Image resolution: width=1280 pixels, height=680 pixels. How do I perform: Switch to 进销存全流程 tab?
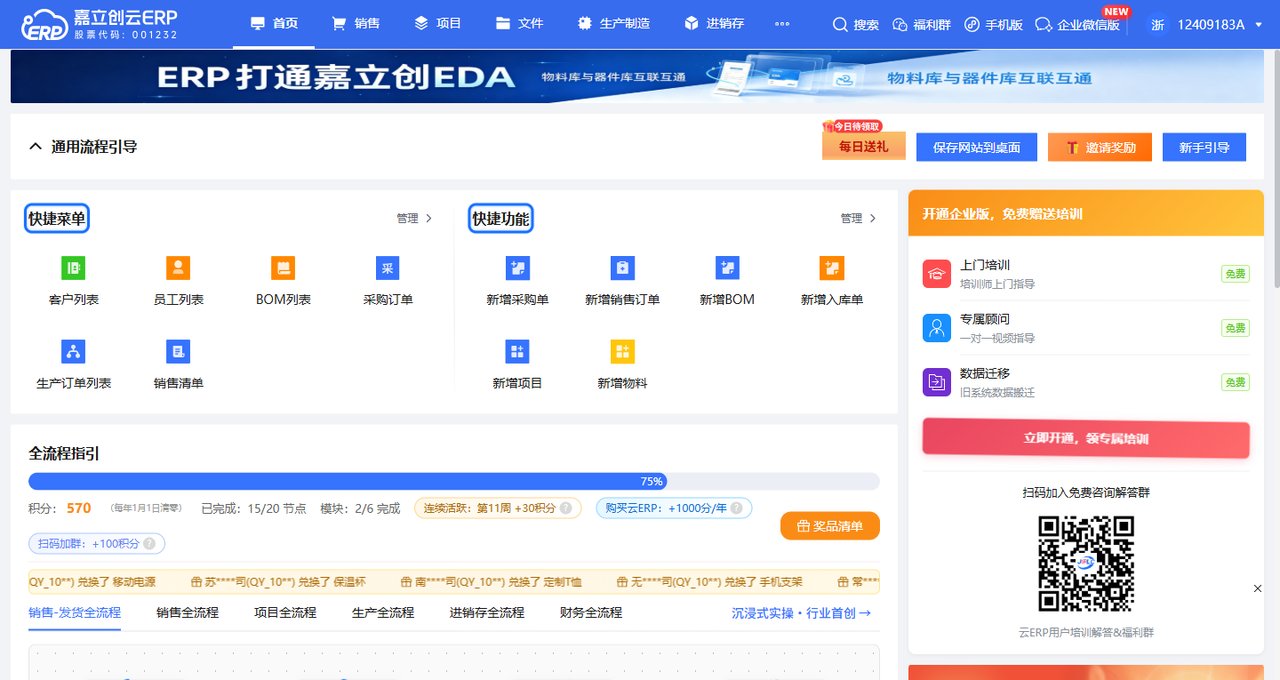tap(487, 613)
